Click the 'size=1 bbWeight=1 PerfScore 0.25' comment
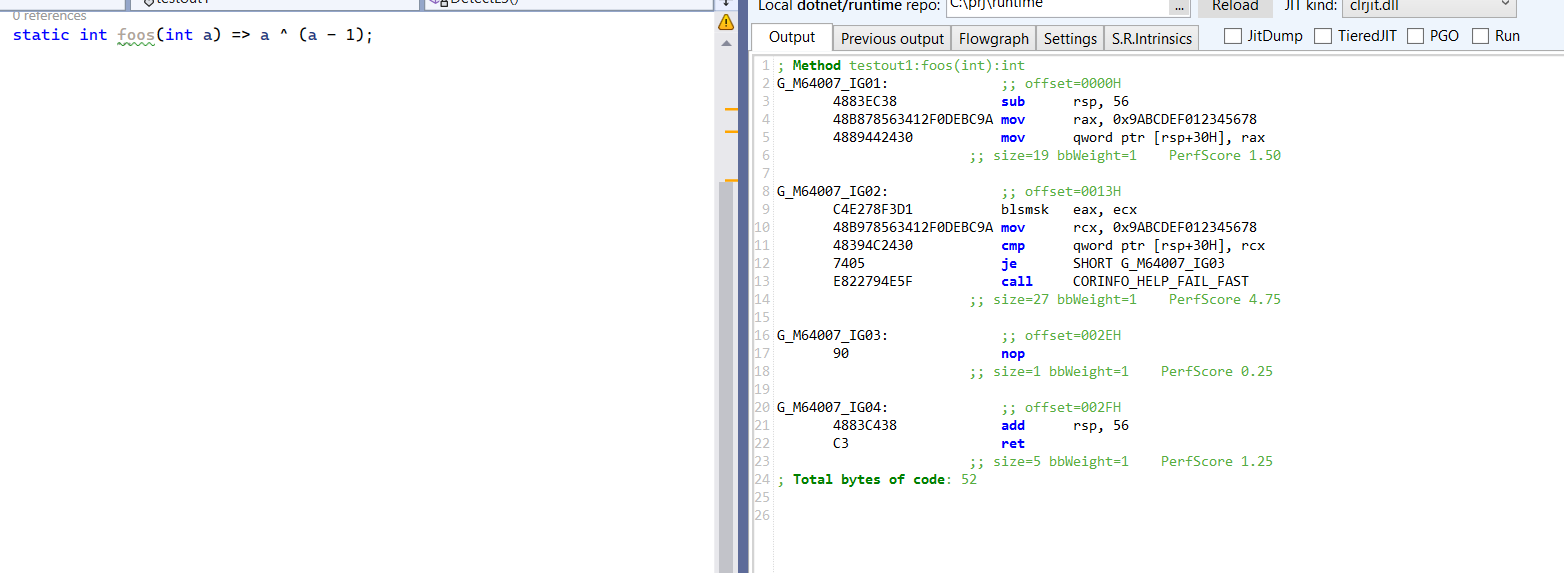 point(1121,371)
